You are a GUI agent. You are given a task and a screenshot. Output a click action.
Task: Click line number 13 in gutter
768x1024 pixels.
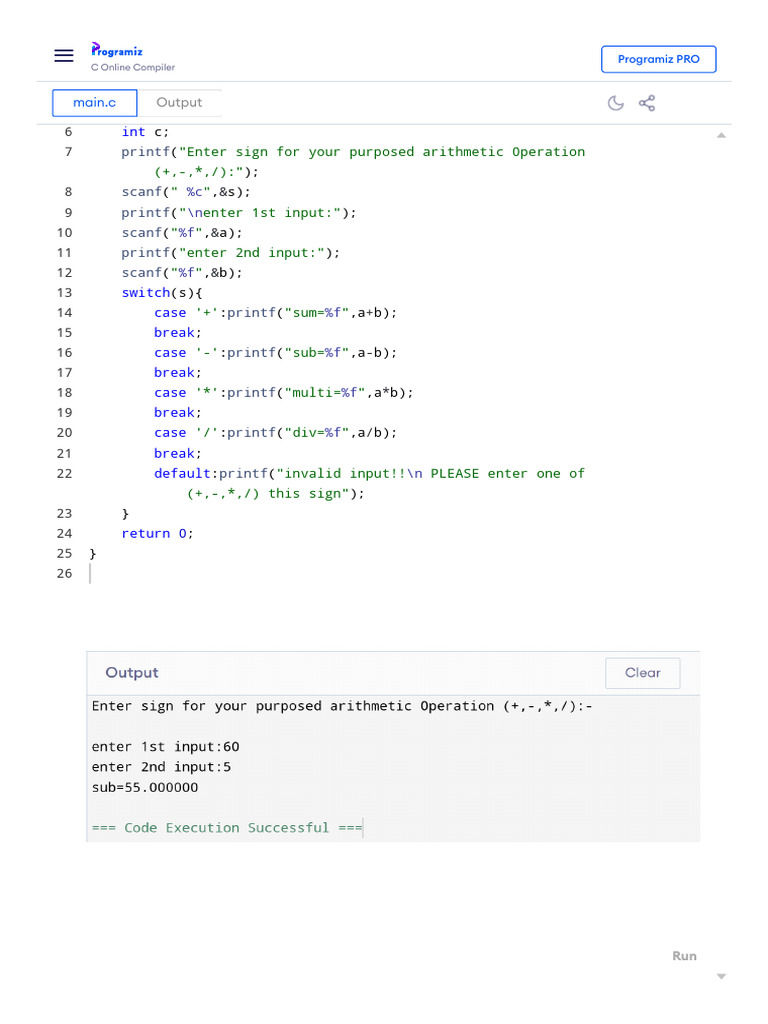coord(65,293)
